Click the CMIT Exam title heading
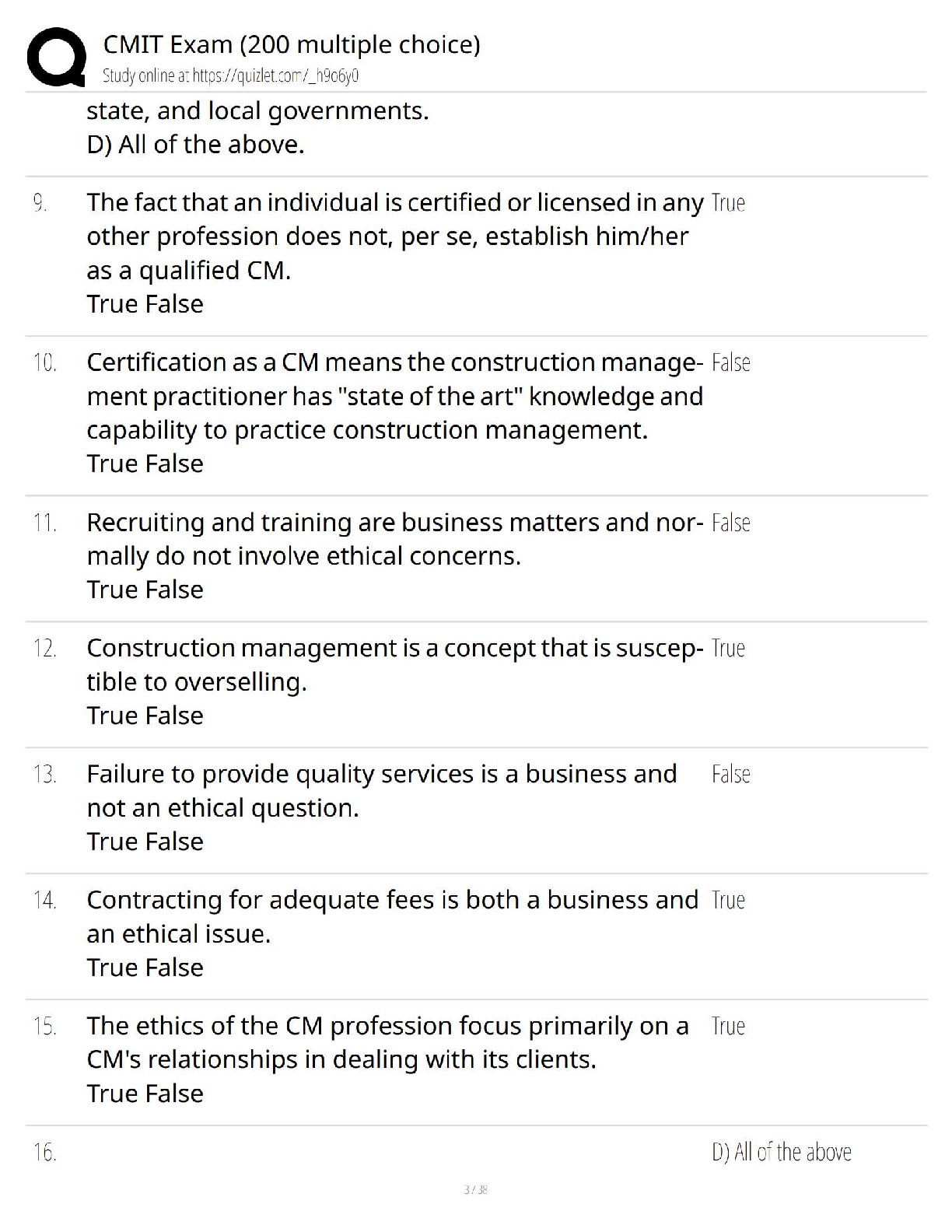The width and height of the screenshot is (952, 1232). coord(292,45)
